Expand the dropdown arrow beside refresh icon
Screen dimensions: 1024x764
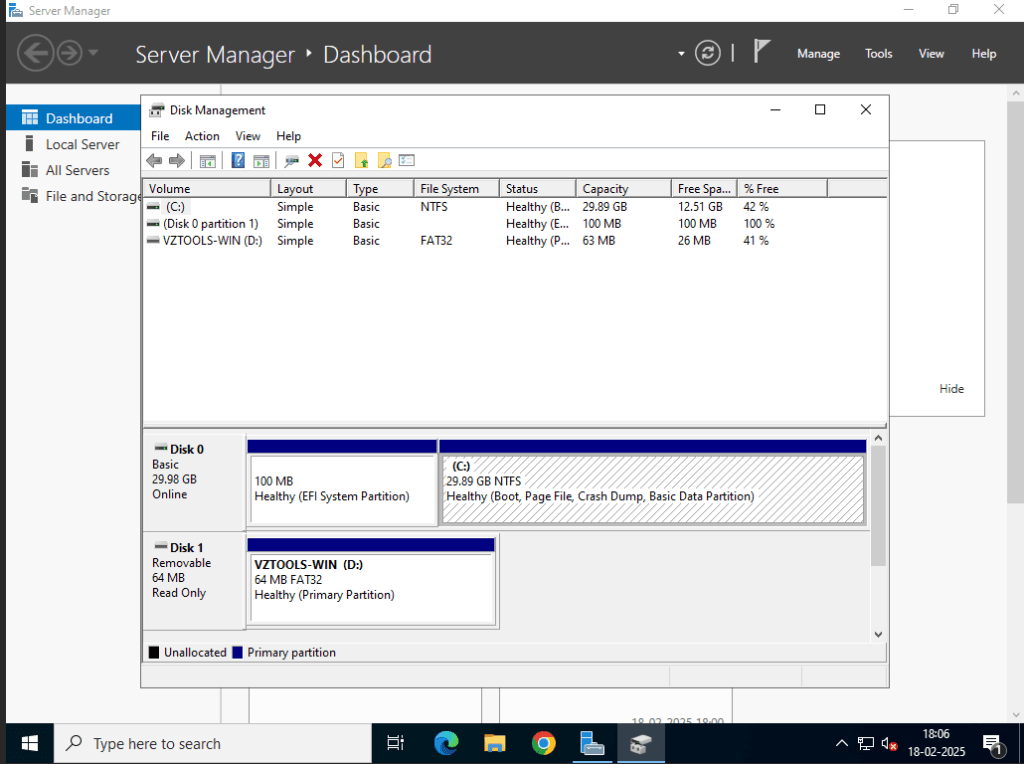681,54
